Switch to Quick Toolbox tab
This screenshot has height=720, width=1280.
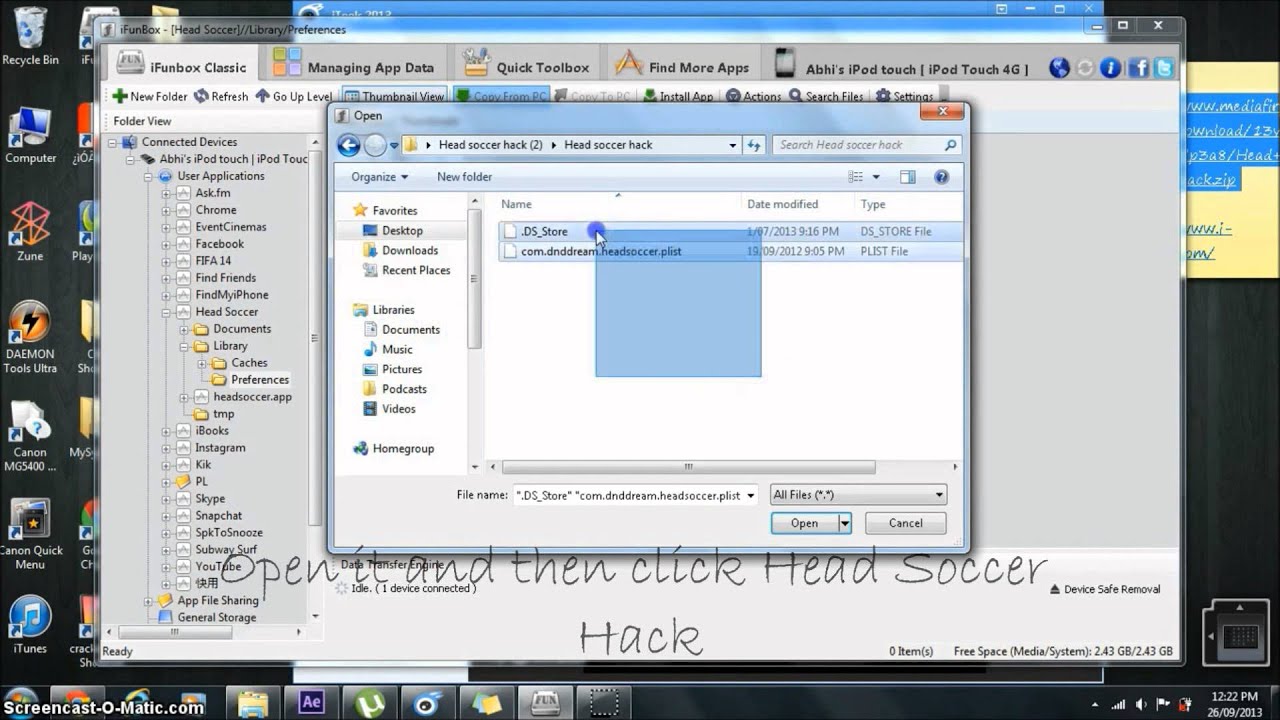tap(527, 67)
